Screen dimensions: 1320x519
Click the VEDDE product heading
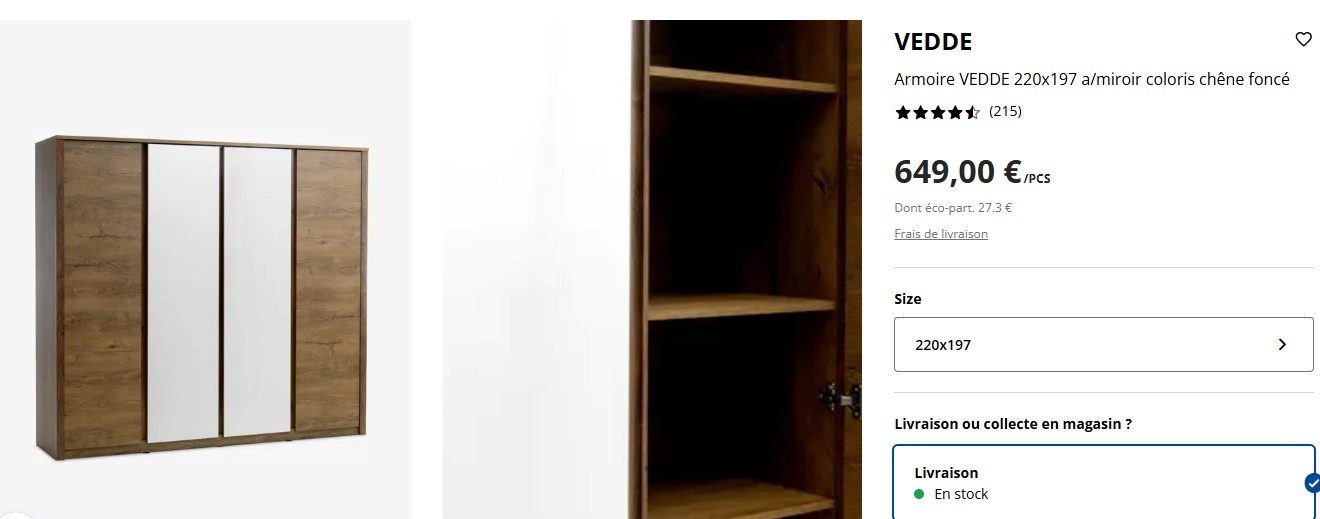click(933, 42)
